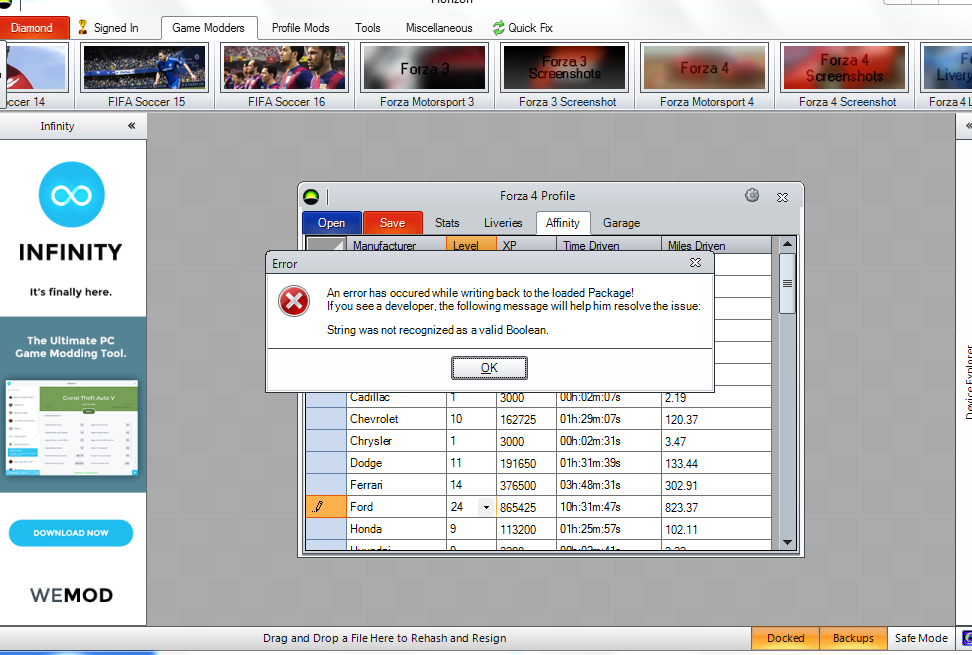Sort by the XP column header

526,245
